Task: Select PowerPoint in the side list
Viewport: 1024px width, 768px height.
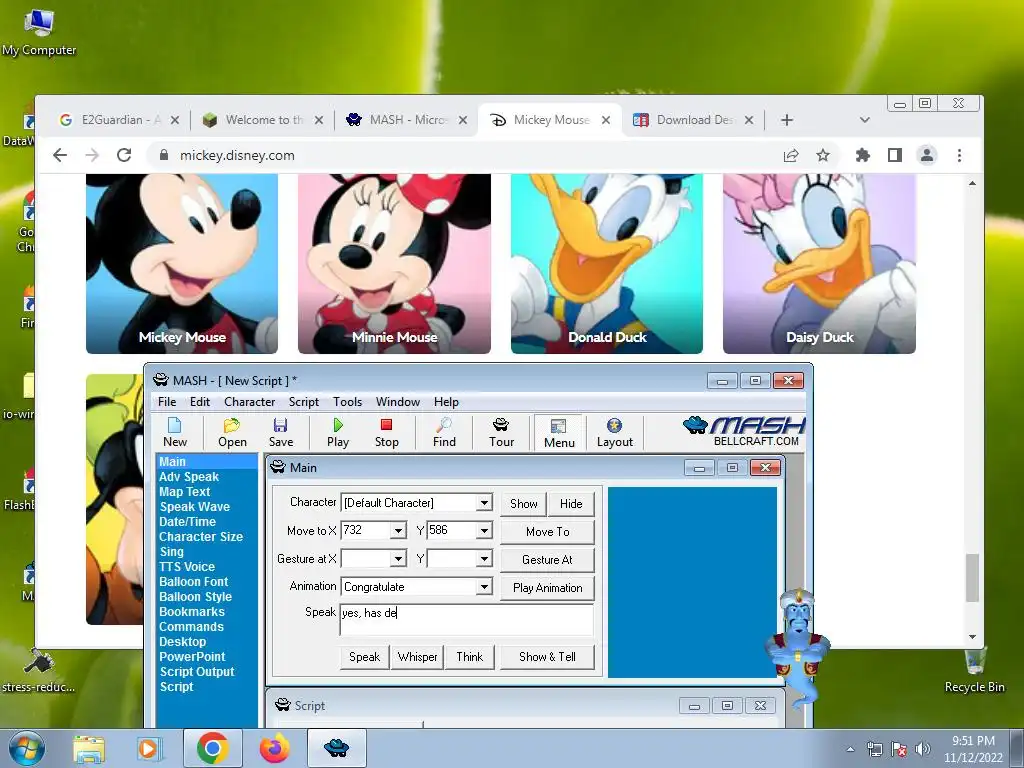Action: click(192, 657)
